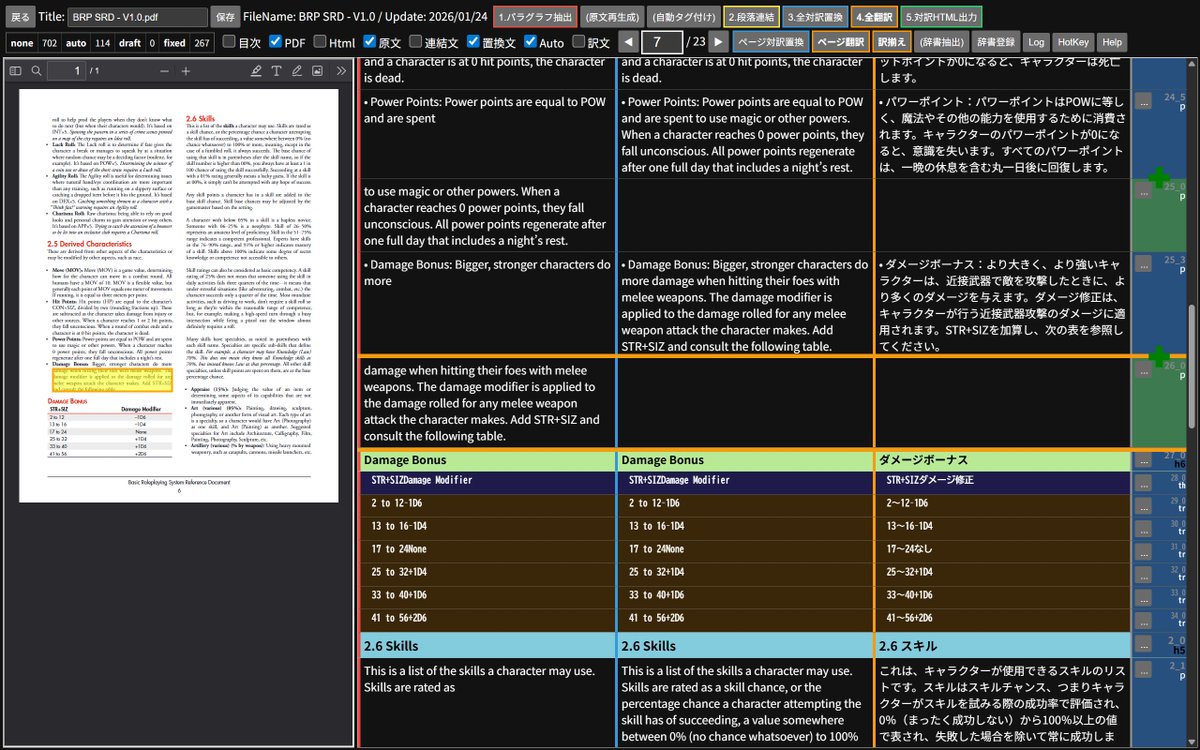Select the '33 to 40+1D6' source row
Image resolution: width=1200 pixels, height=750 pixels.
(x=488, y=597)
